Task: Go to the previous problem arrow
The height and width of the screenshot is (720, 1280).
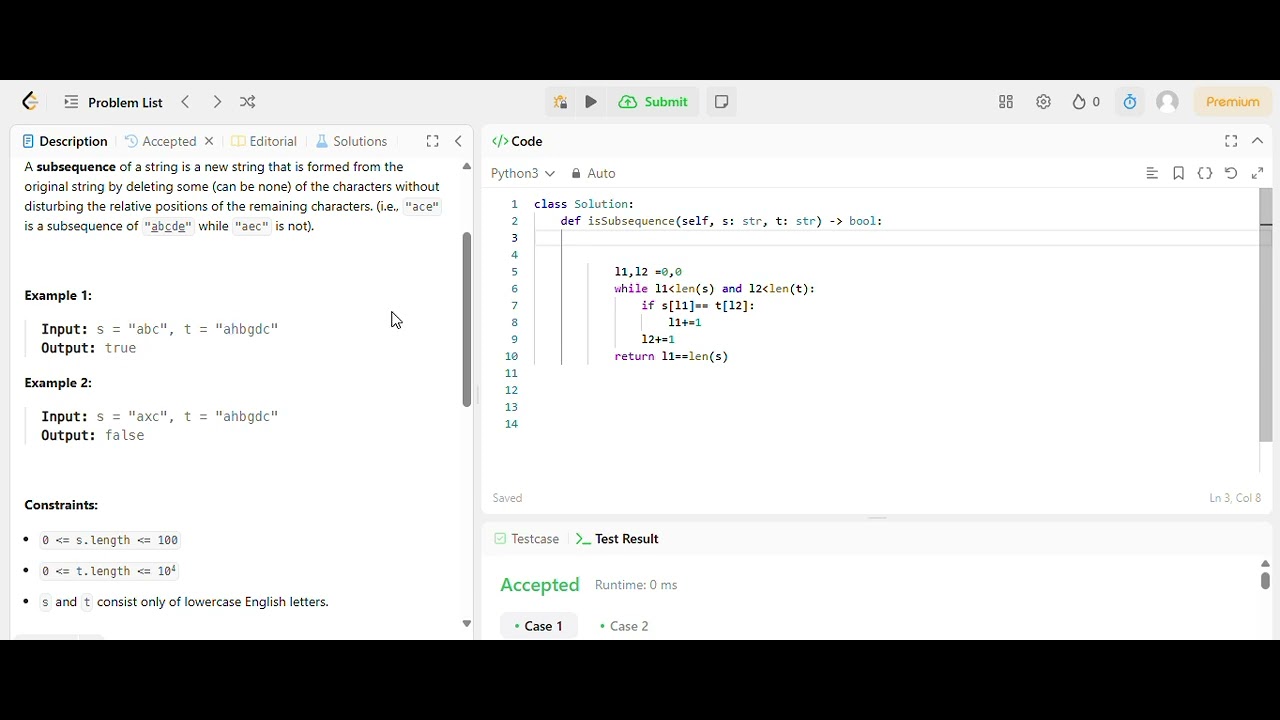Action: tap(185, 102)
